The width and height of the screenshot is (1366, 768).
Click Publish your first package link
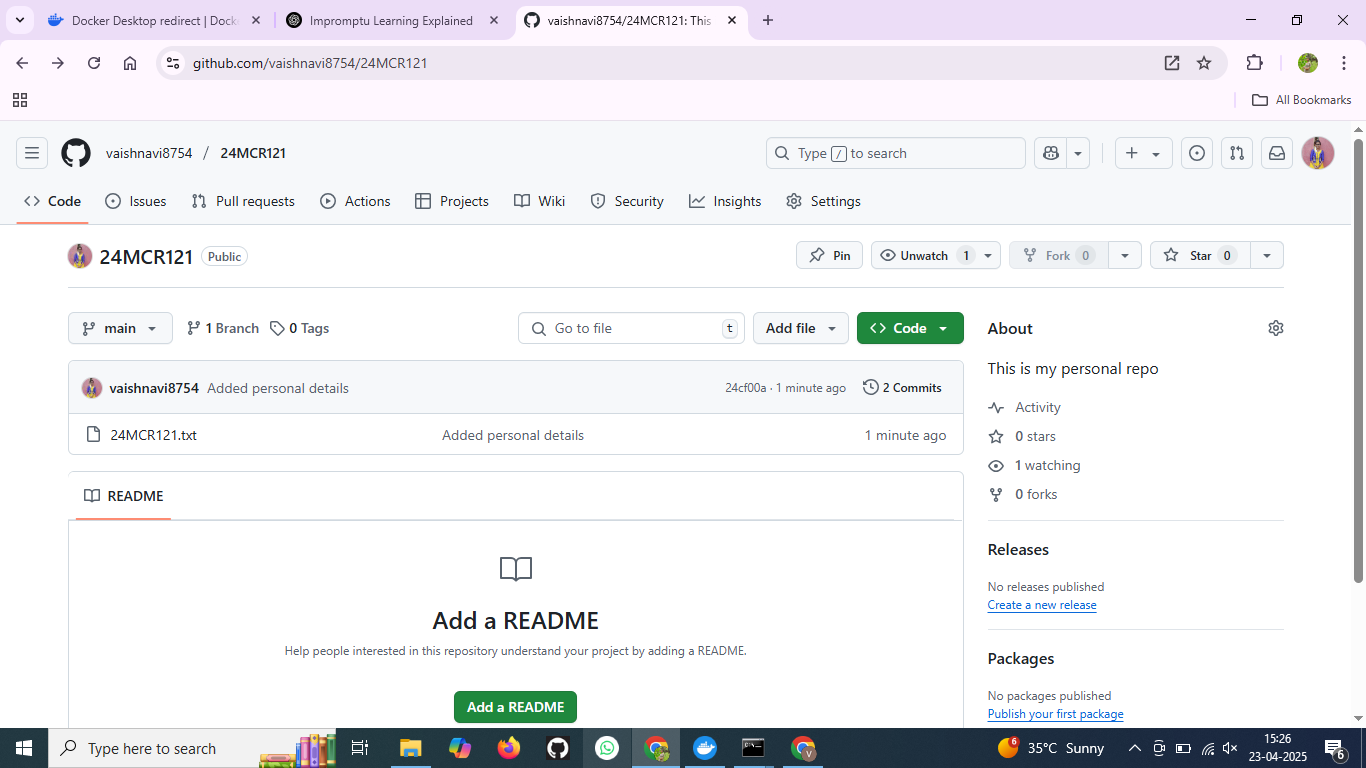tap(1055, 714)
